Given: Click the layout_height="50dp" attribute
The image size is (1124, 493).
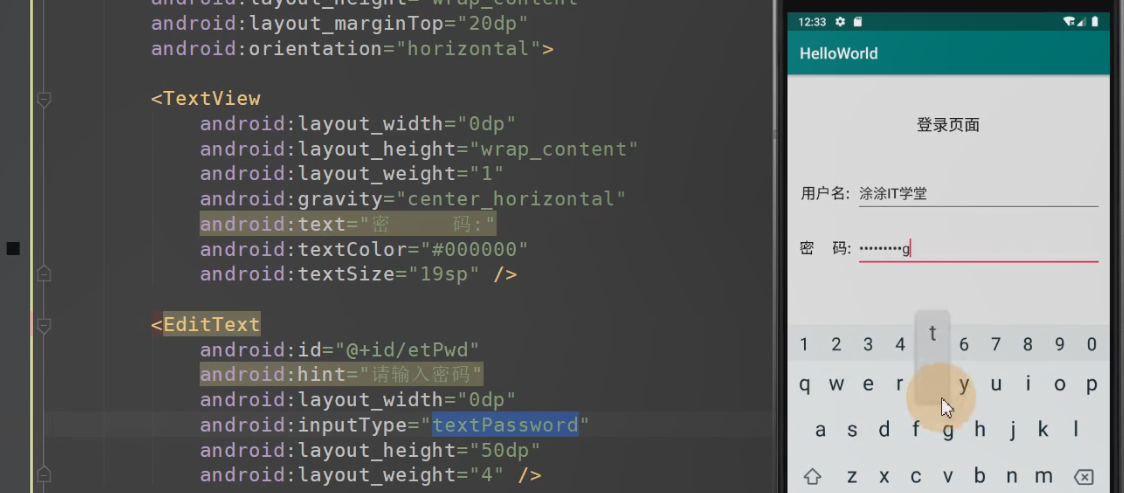Looking at the screenshot, I should coord(370,450).
